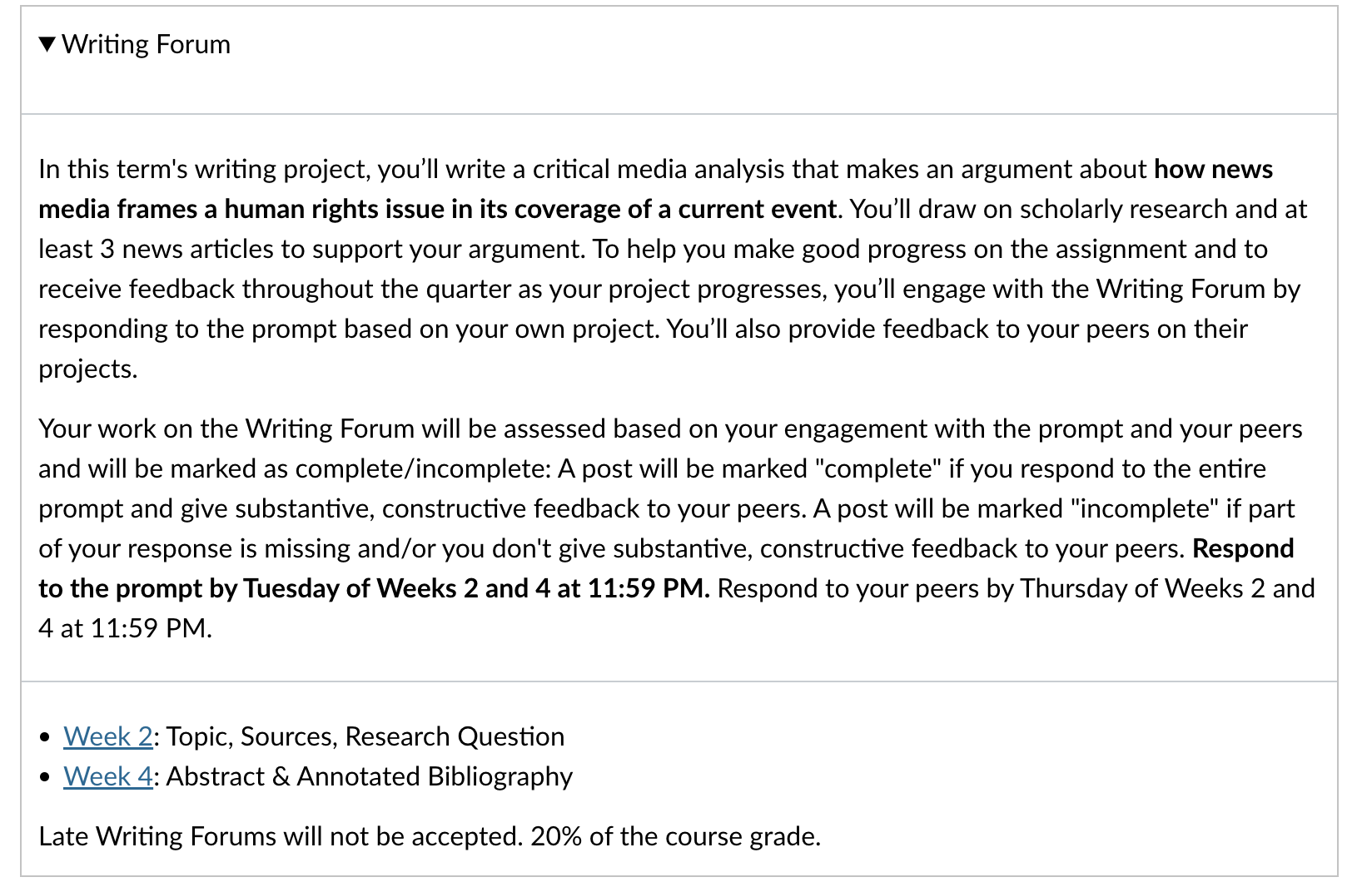The width and height of the screenshot is (1372, 887).
Task: Click "Topic, Sources, Research Question" text
Action: (365, 736)
